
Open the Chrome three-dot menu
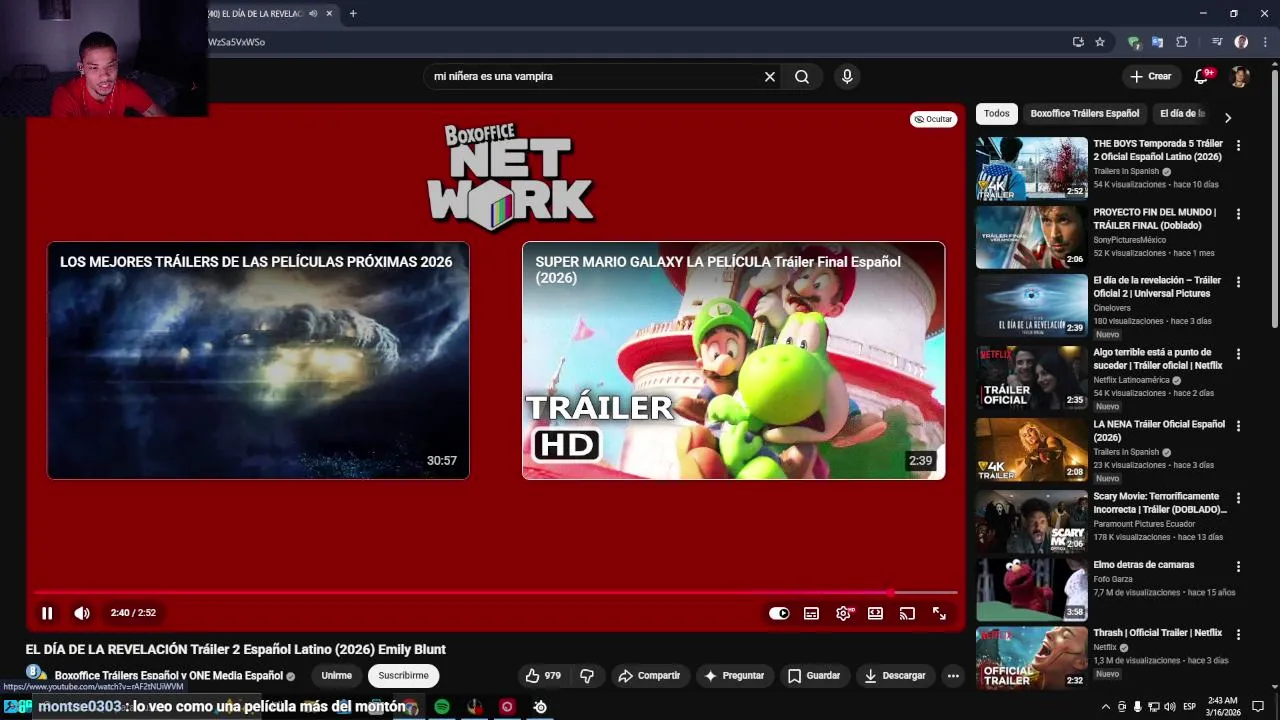tap(1265, 42)
